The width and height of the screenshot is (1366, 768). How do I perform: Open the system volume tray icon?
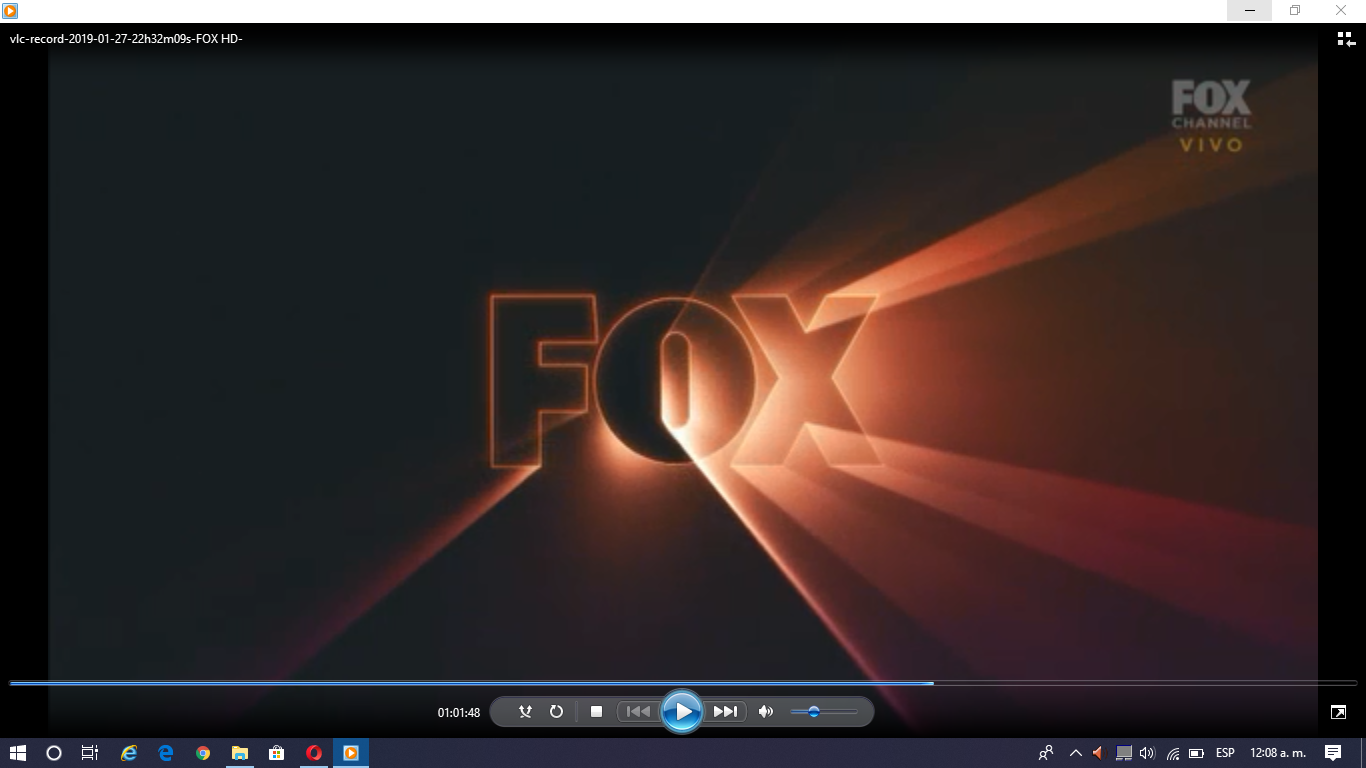point(1147,753)
